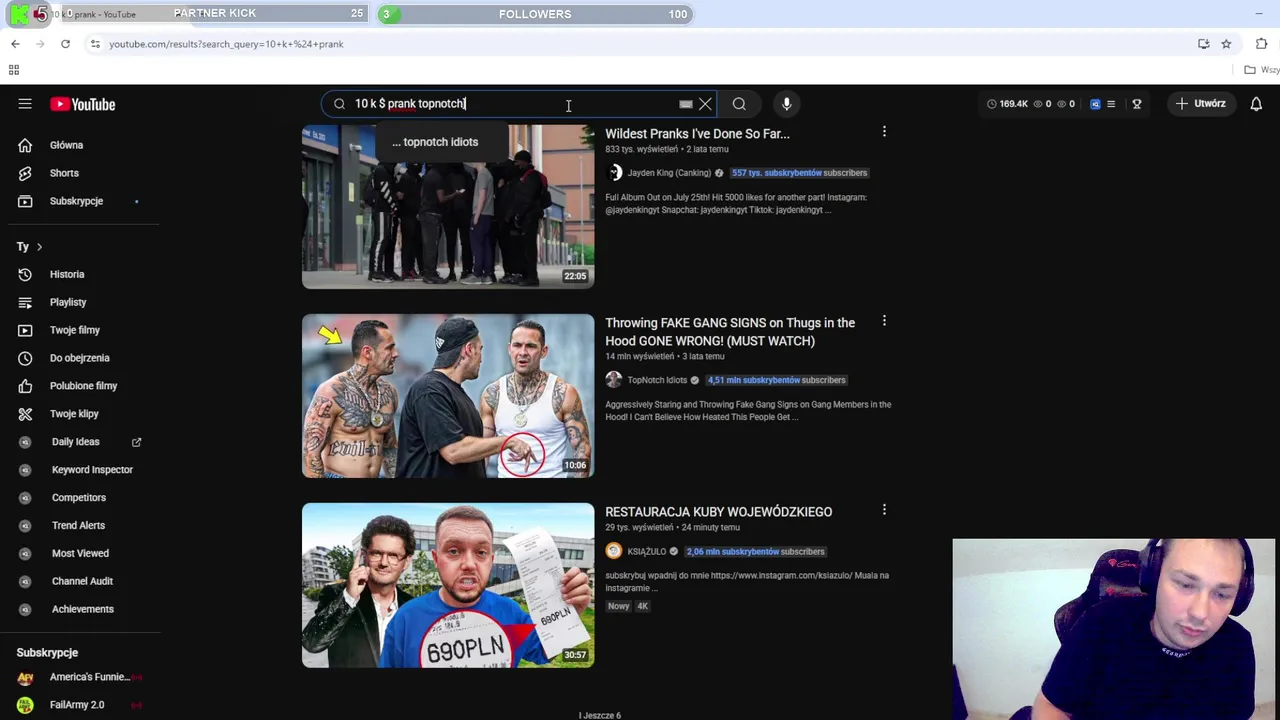Image resolution: width=1280 pixels, height=720 pixels.
Task: Open Restauracja Kuby Wojewódzkiego thumbnail
Action: click(x=448, y=585)
